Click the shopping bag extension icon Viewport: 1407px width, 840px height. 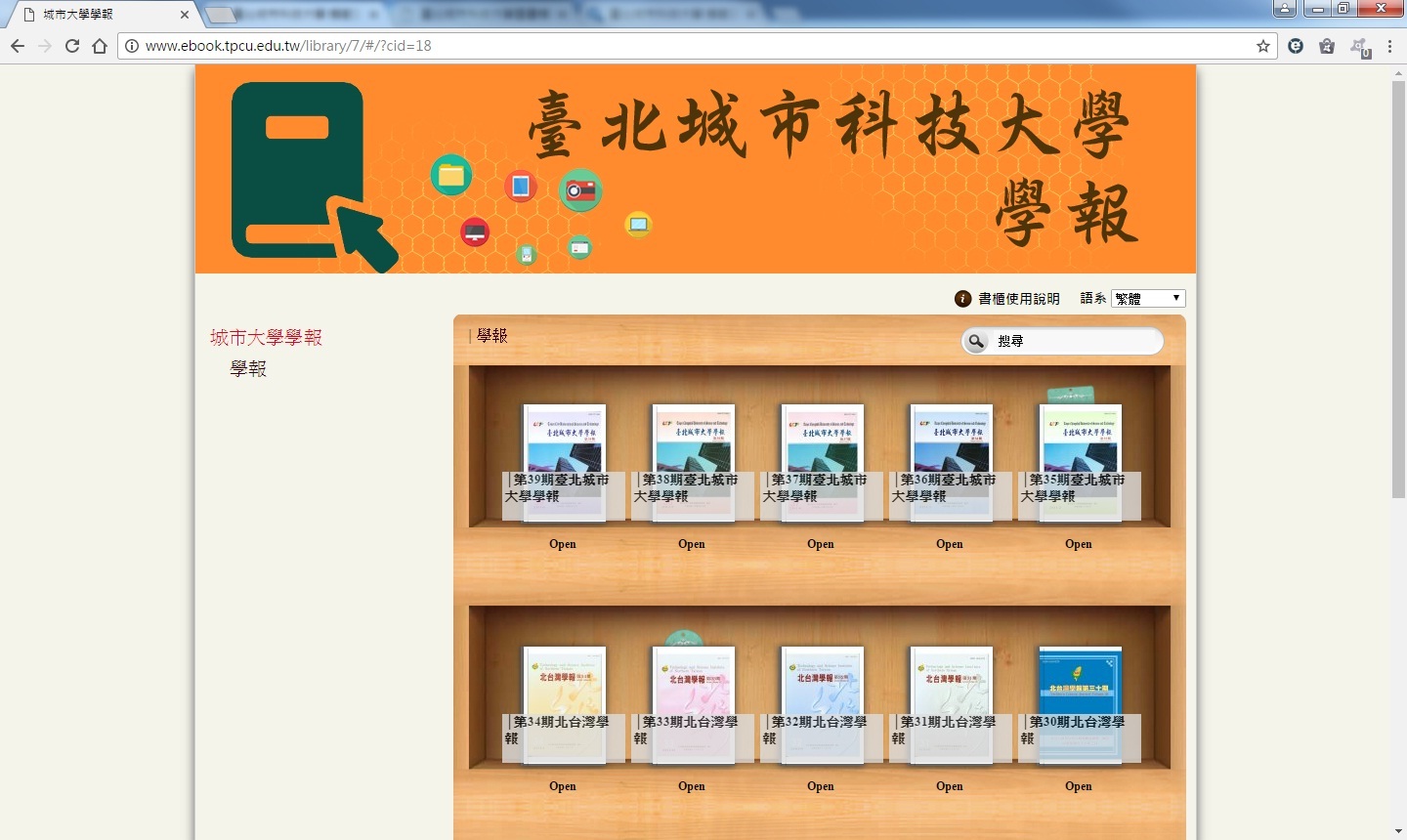pos(1327,46)
